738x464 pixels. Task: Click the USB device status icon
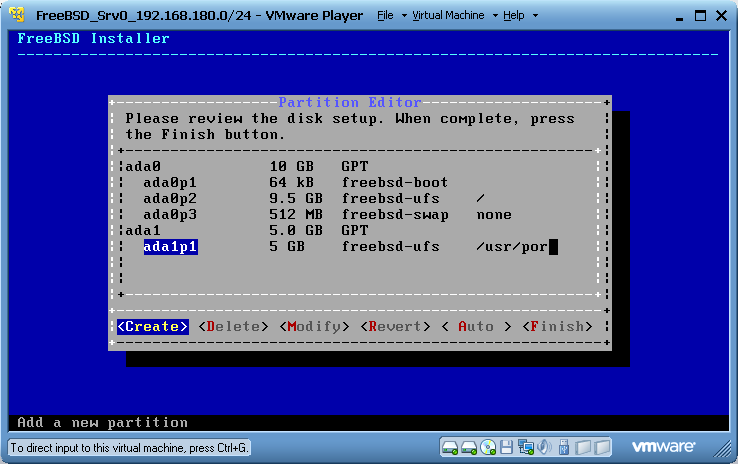coord(566,446)
